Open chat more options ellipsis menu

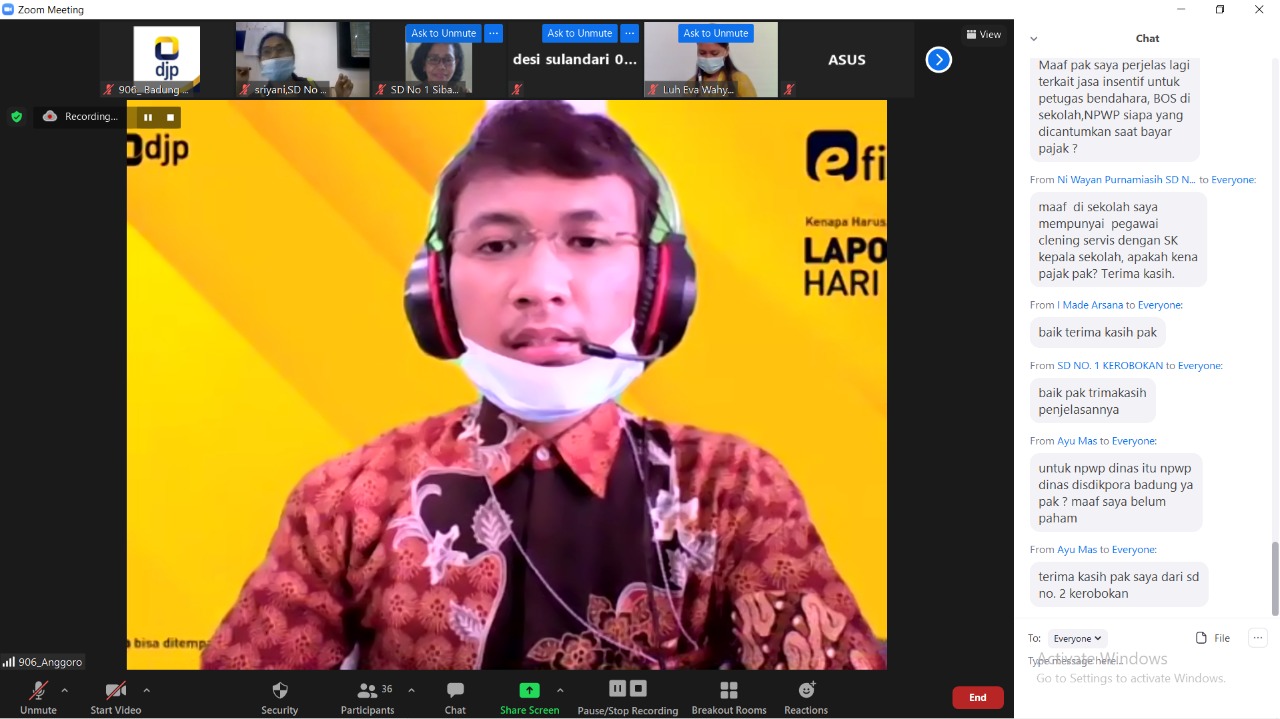(1258, 638)
